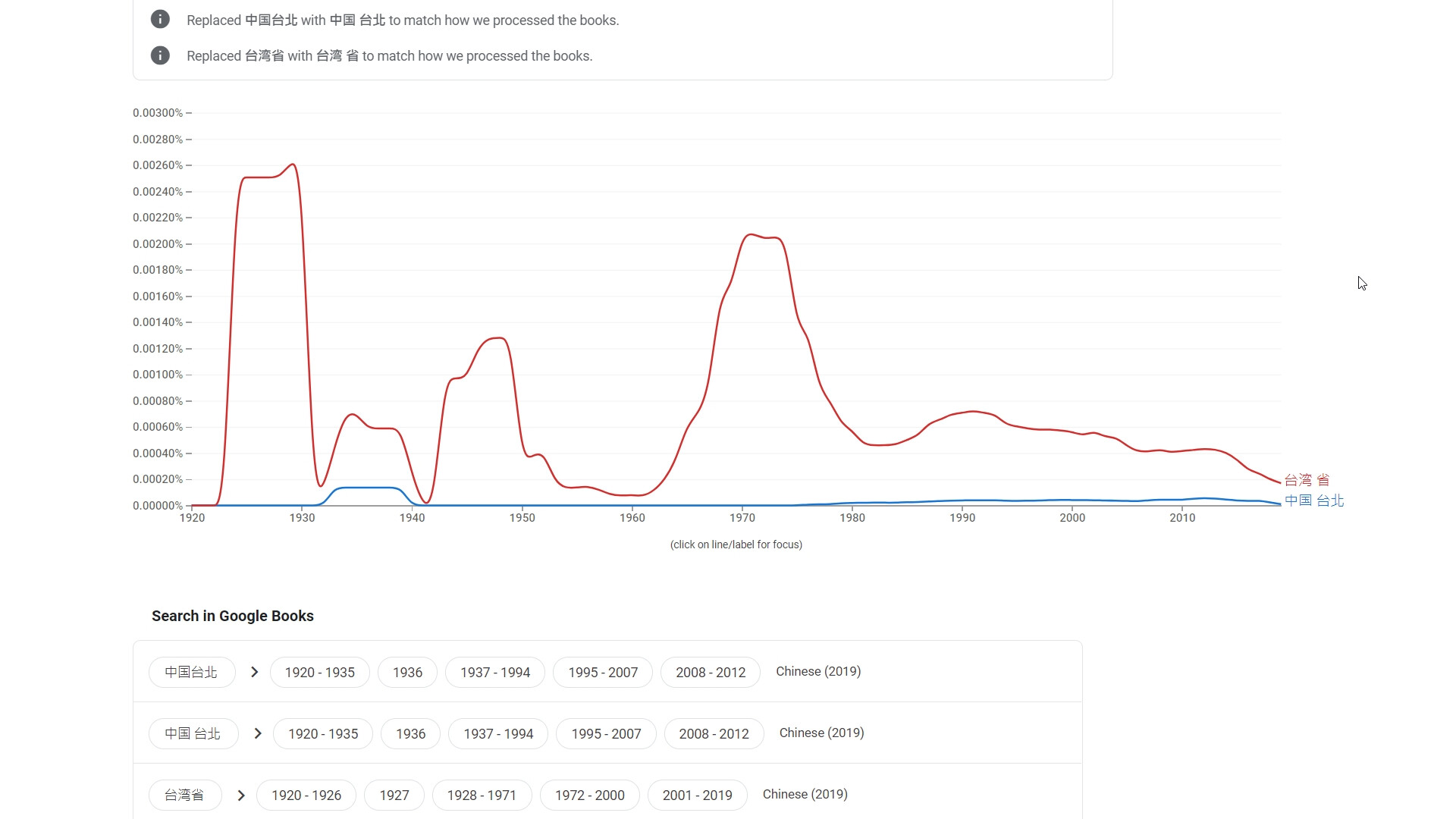Select 1920 - 1935 range for 中国台北
1456x819 pixels.
pyautogui.click(x=319, y=672)
